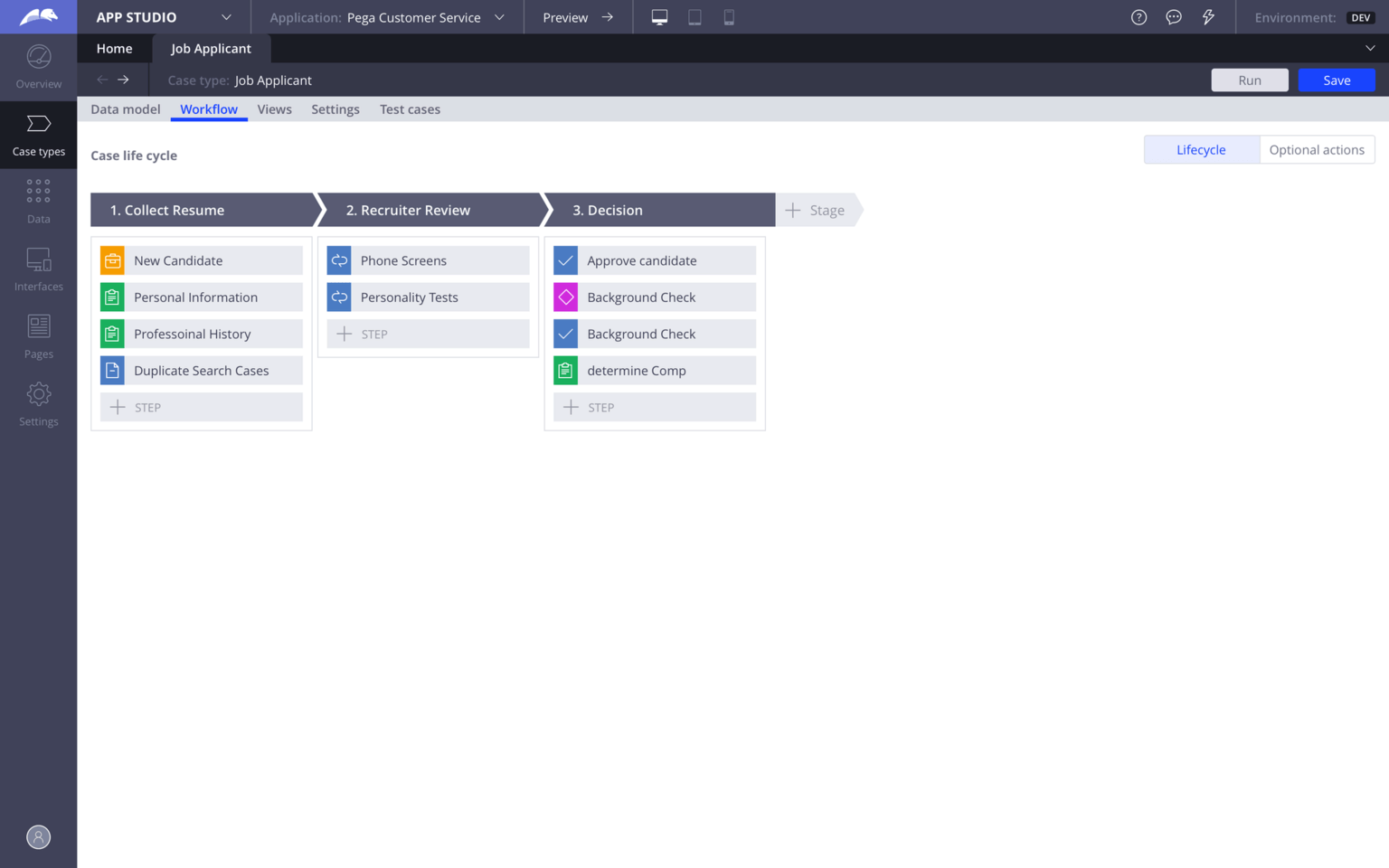
Task: Open the Settings gear in the sidebar
Action: [x=38, y=402]
